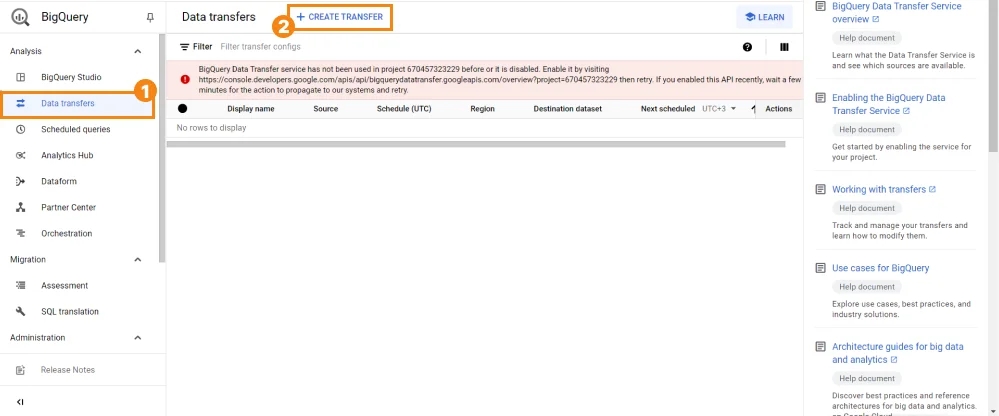The width and height of the screenshot is (999, 416).
Task: Open the Working with transfers link
Action: pos(884,190)
